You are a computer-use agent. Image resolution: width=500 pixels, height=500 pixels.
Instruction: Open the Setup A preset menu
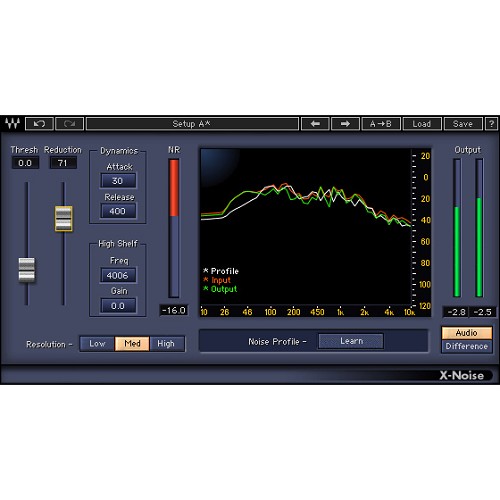coord(192,124)
